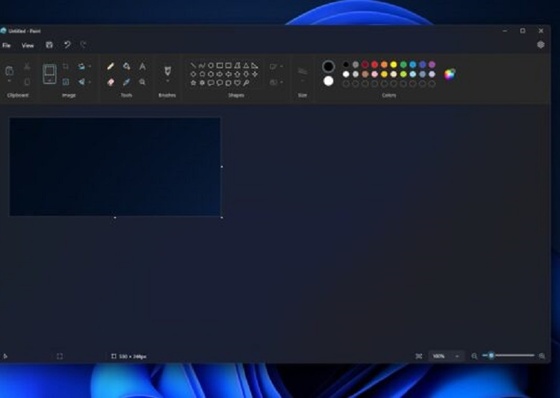Click the Crop icon
This screenshot has width=560, height=398.
(66, 66)
